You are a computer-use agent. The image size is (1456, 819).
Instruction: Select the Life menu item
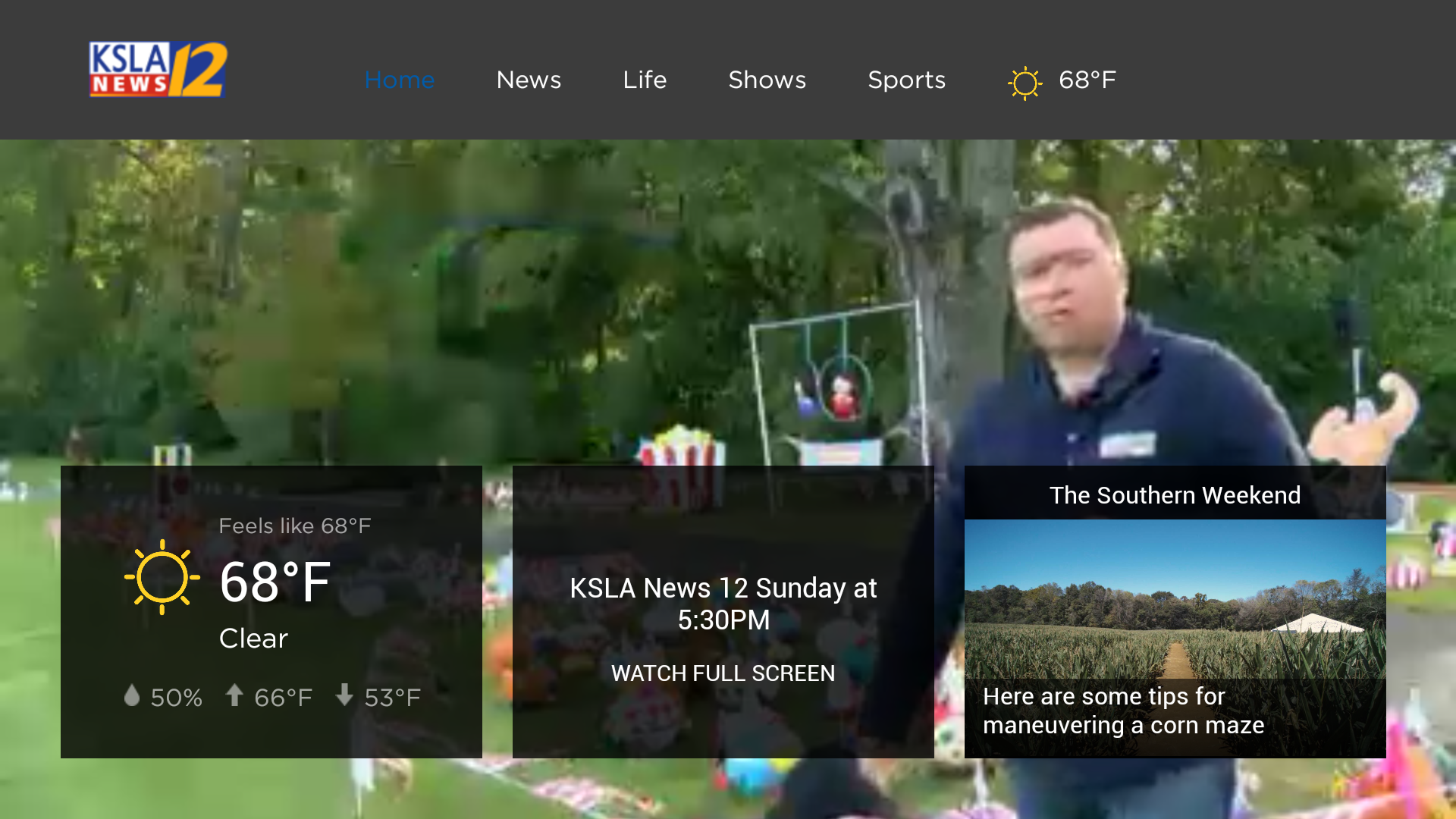[644, 80]
